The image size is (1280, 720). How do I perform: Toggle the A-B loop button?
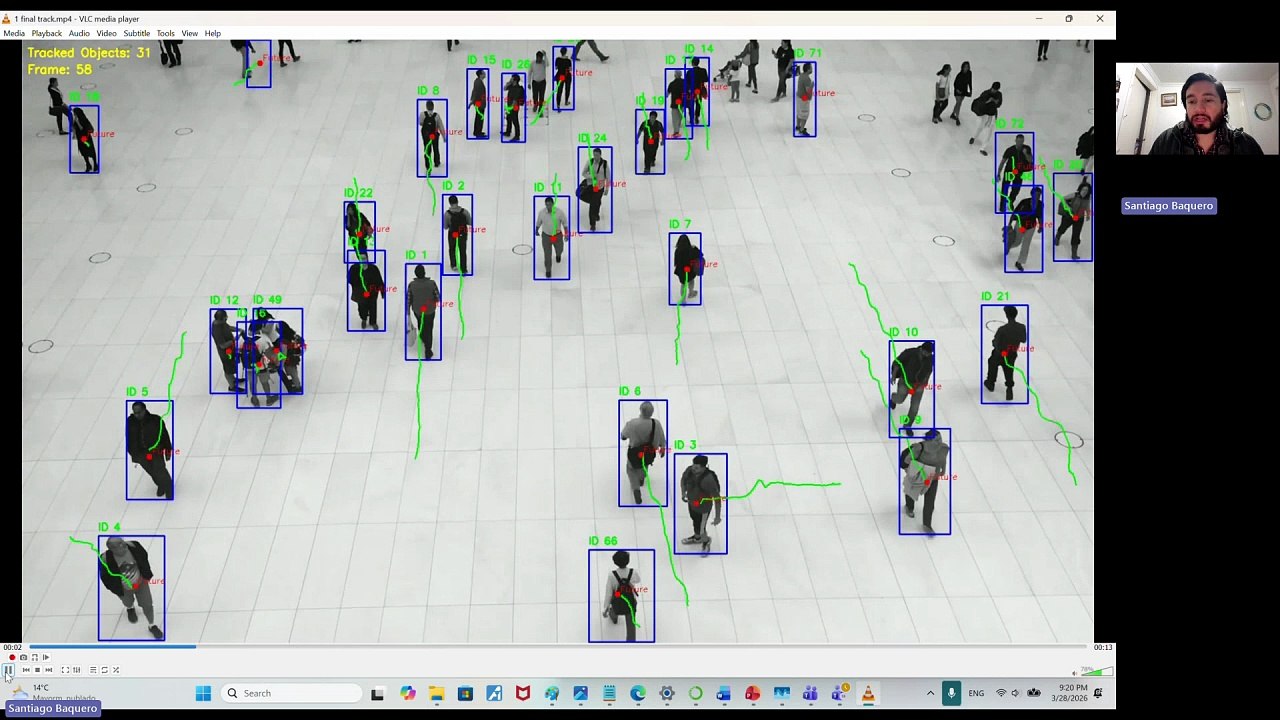tap(35, 657)
